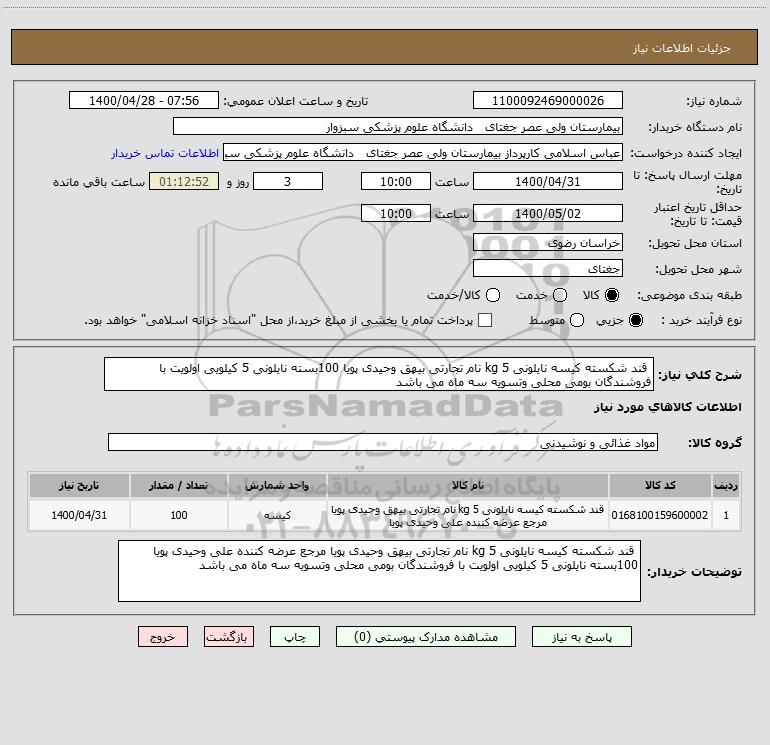The height and width of the screenshot is (745, 770).
Task: Open اطلاعات تماس خریدار link
Action: (165, 153)
